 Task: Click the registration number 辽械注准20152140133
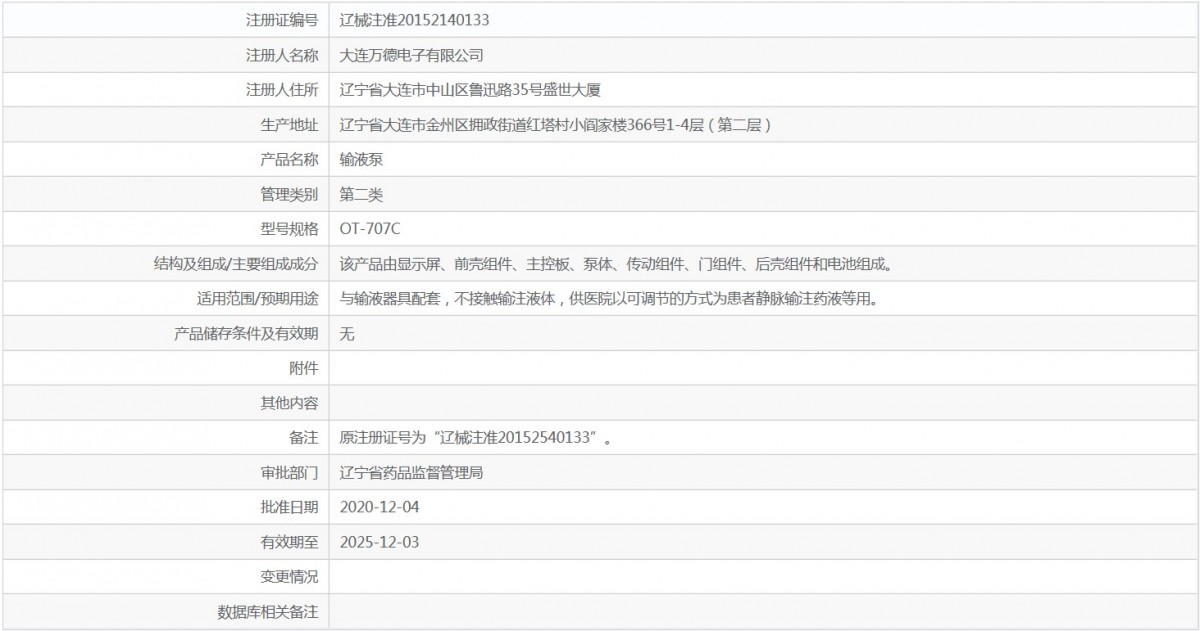tap(414, 20)
